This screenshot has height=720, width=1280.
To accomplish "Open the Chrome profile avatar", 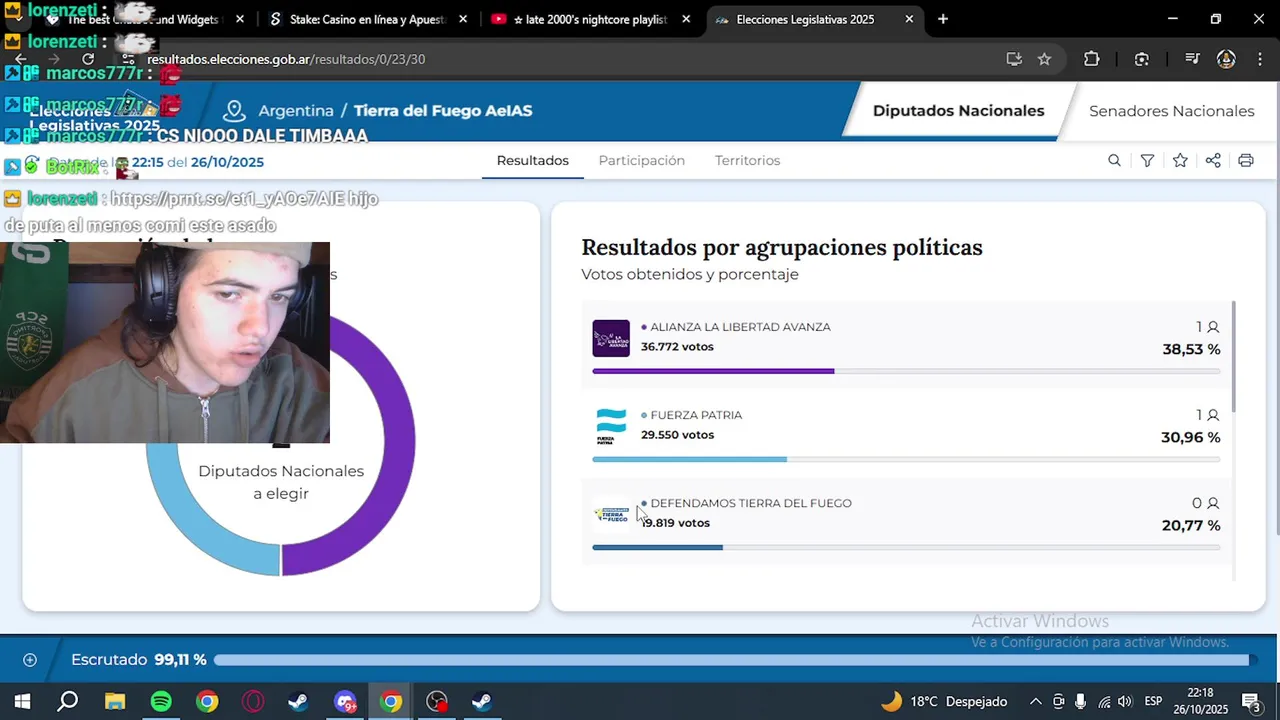I will (x=1226, y=59).
